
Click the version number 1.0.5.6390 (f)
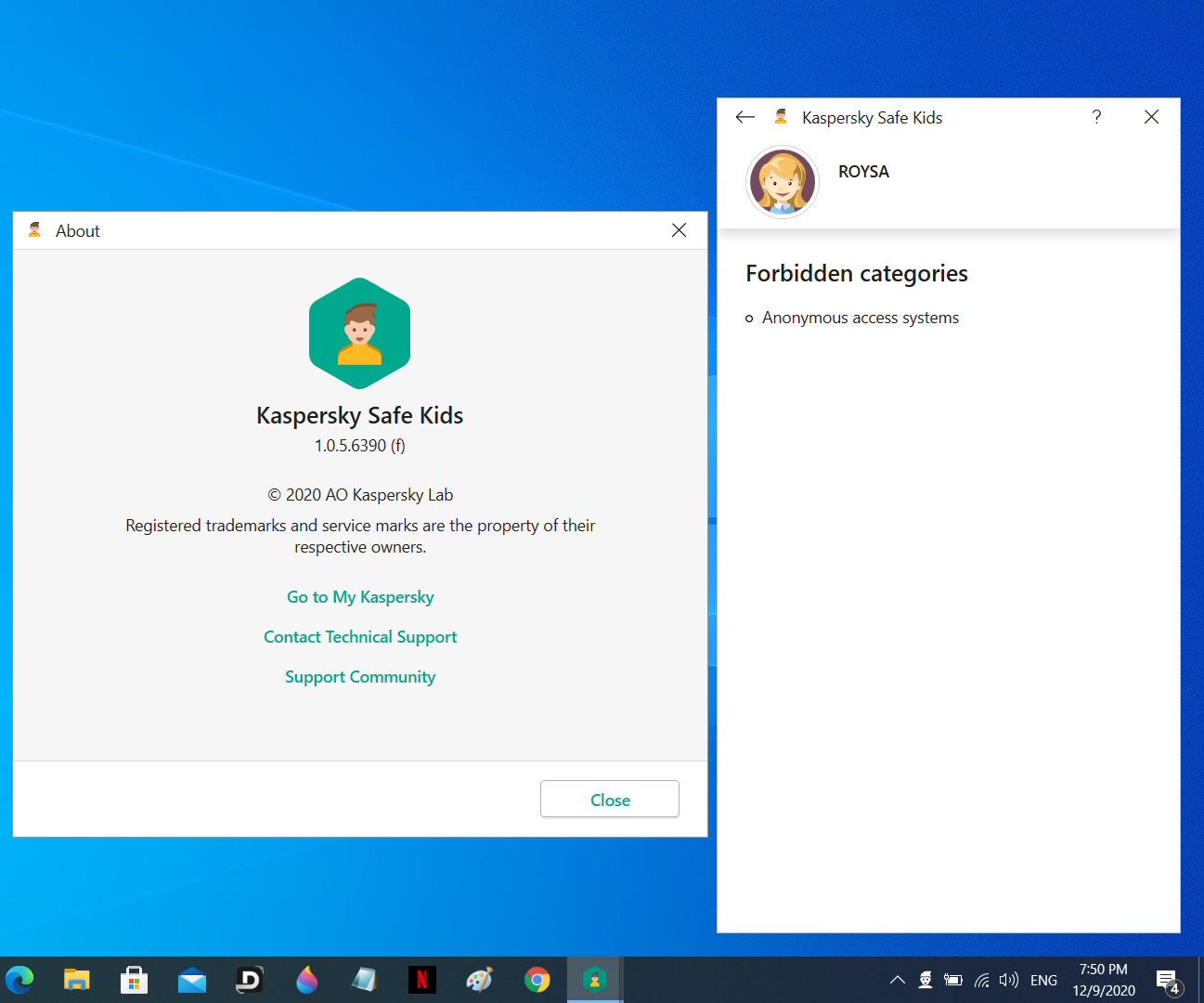[x=360, y=446]
